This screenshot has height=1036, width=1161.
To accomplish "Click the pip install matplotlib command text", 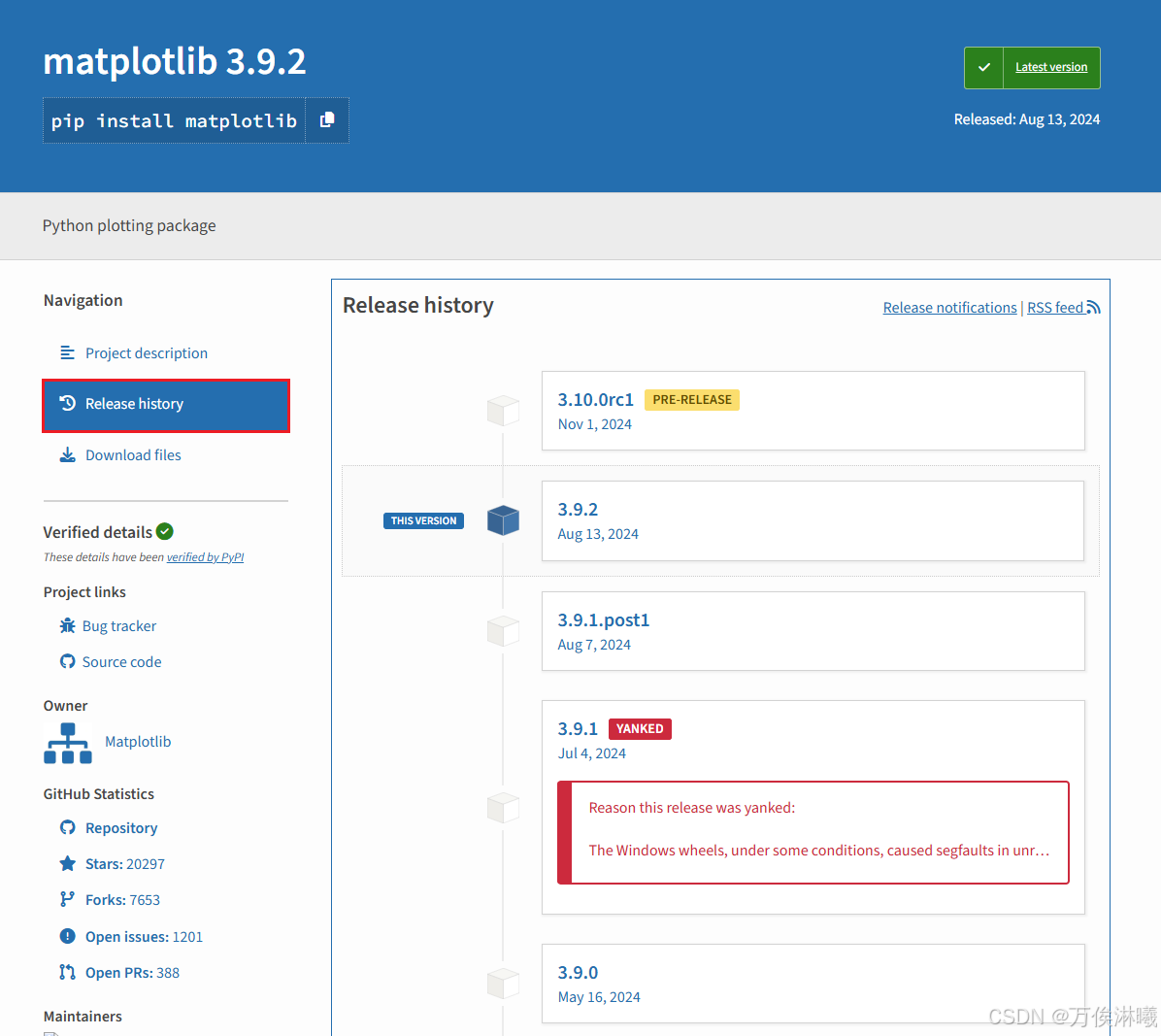I will click(174, 120).
